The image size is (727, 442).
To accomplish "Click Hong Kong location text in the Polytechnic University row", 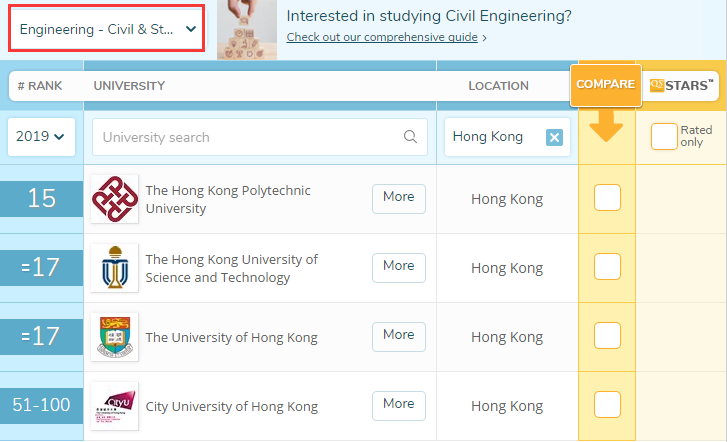I will pos(507,199).
